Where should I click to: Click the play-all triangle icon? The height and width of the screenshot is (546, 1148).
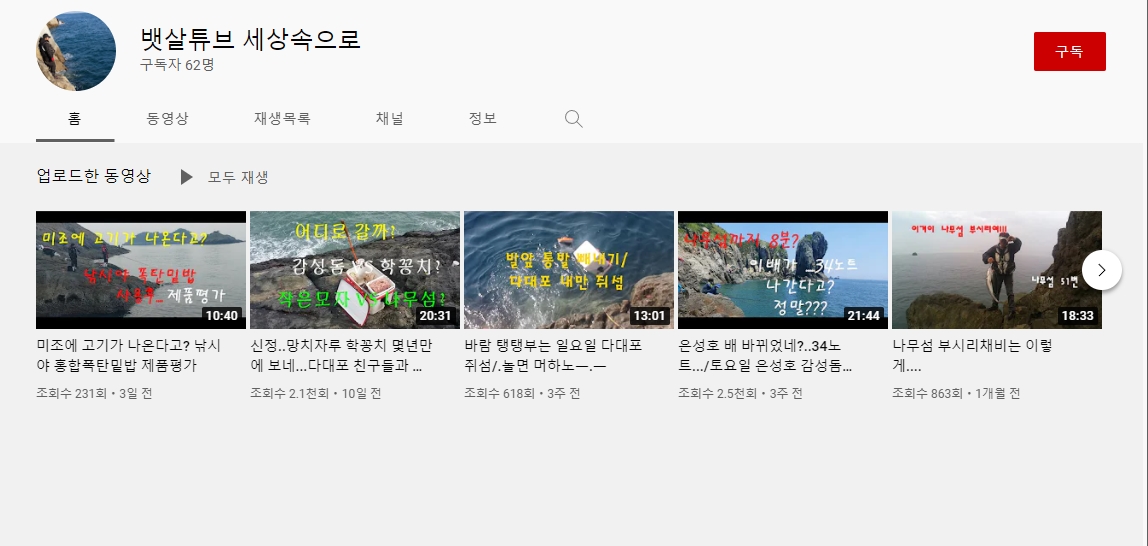click(186, 177)
